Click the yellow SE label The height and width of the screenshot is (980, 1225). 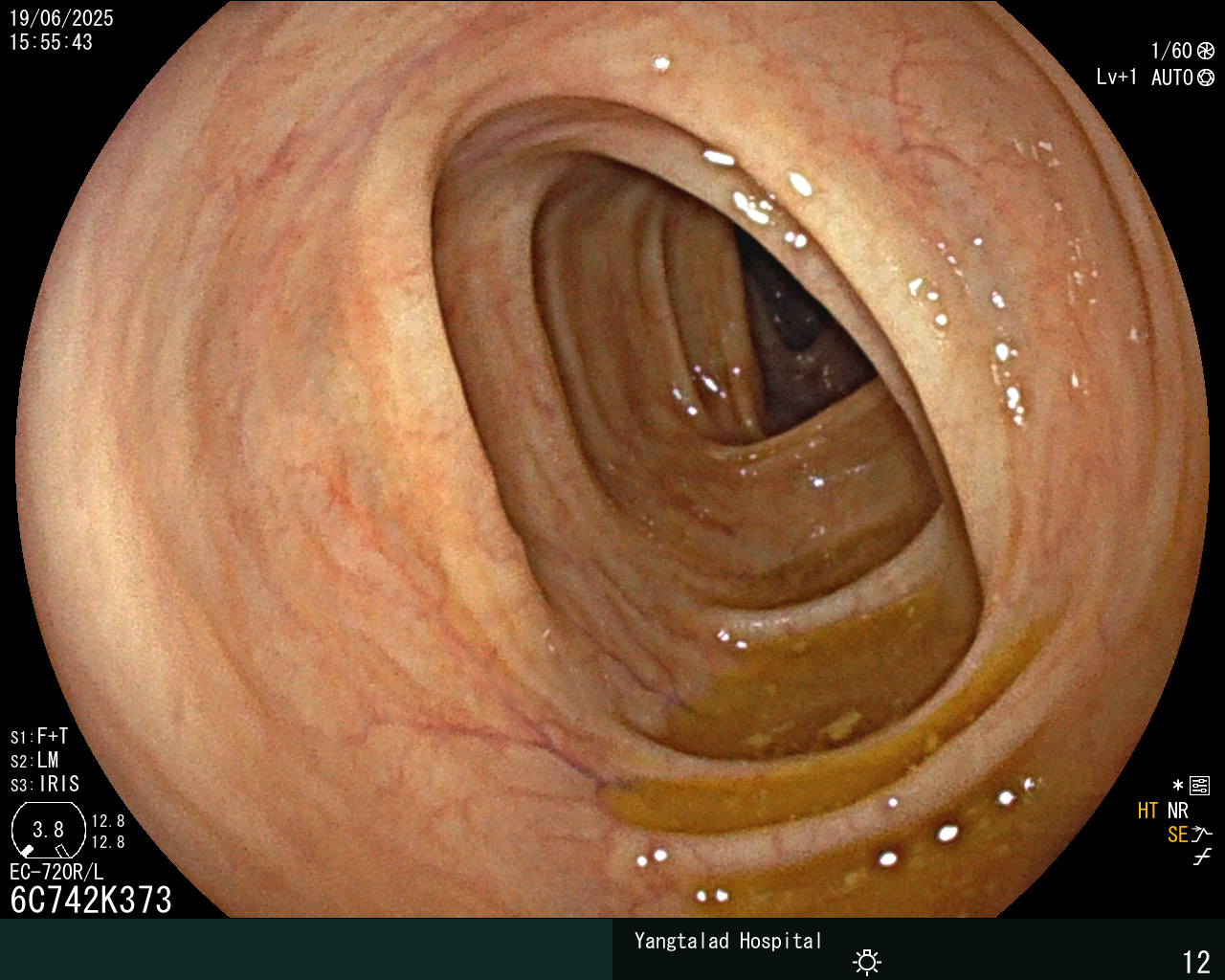[x=1177, y=835]
